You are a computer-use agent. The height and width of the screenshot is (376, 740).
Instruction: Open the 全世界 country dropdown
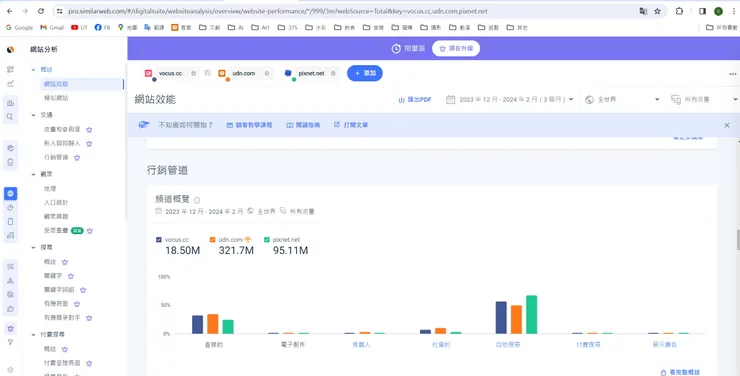(x=622, y=100)
